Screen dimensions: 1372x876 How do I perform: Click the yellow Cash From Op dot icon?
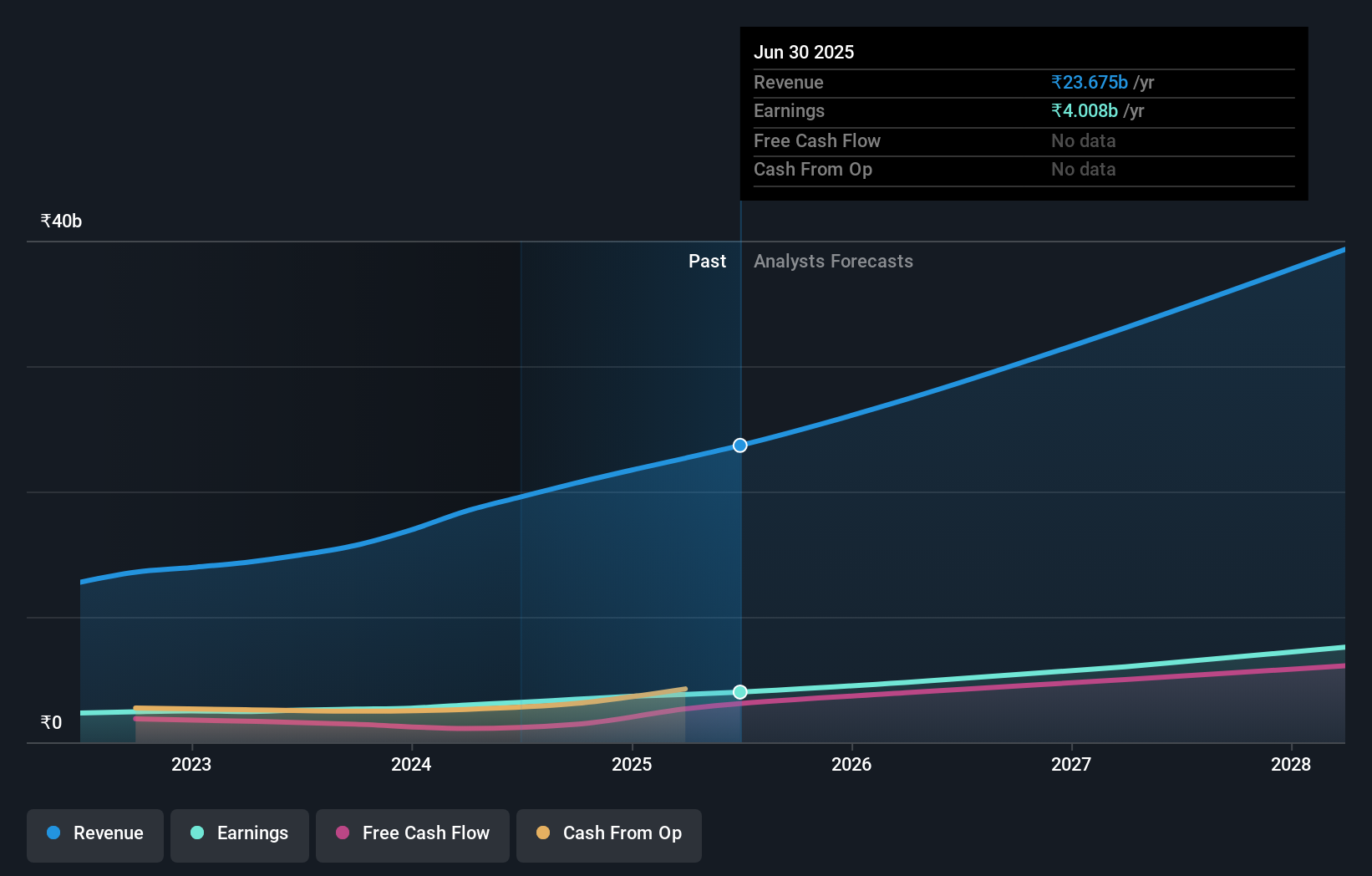click(543, 833)
